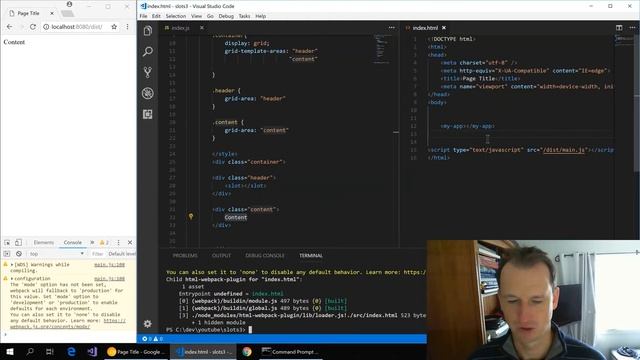Click the errors and warnings status bar item
Screen dimensions: 640x360
click(x=152, y=339)
